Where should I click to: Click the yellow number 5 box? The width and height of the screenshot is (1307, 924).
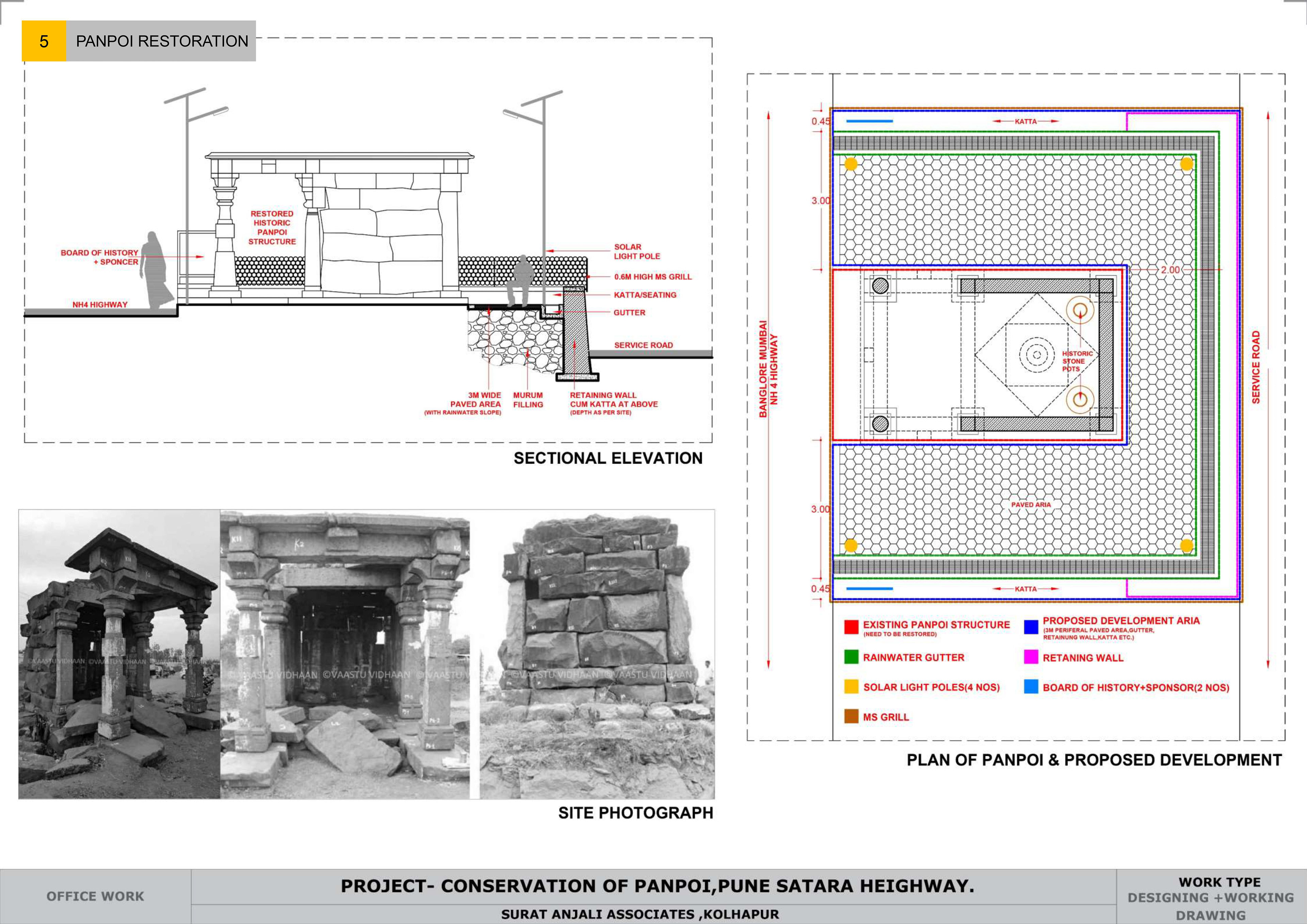click(44, 41)
